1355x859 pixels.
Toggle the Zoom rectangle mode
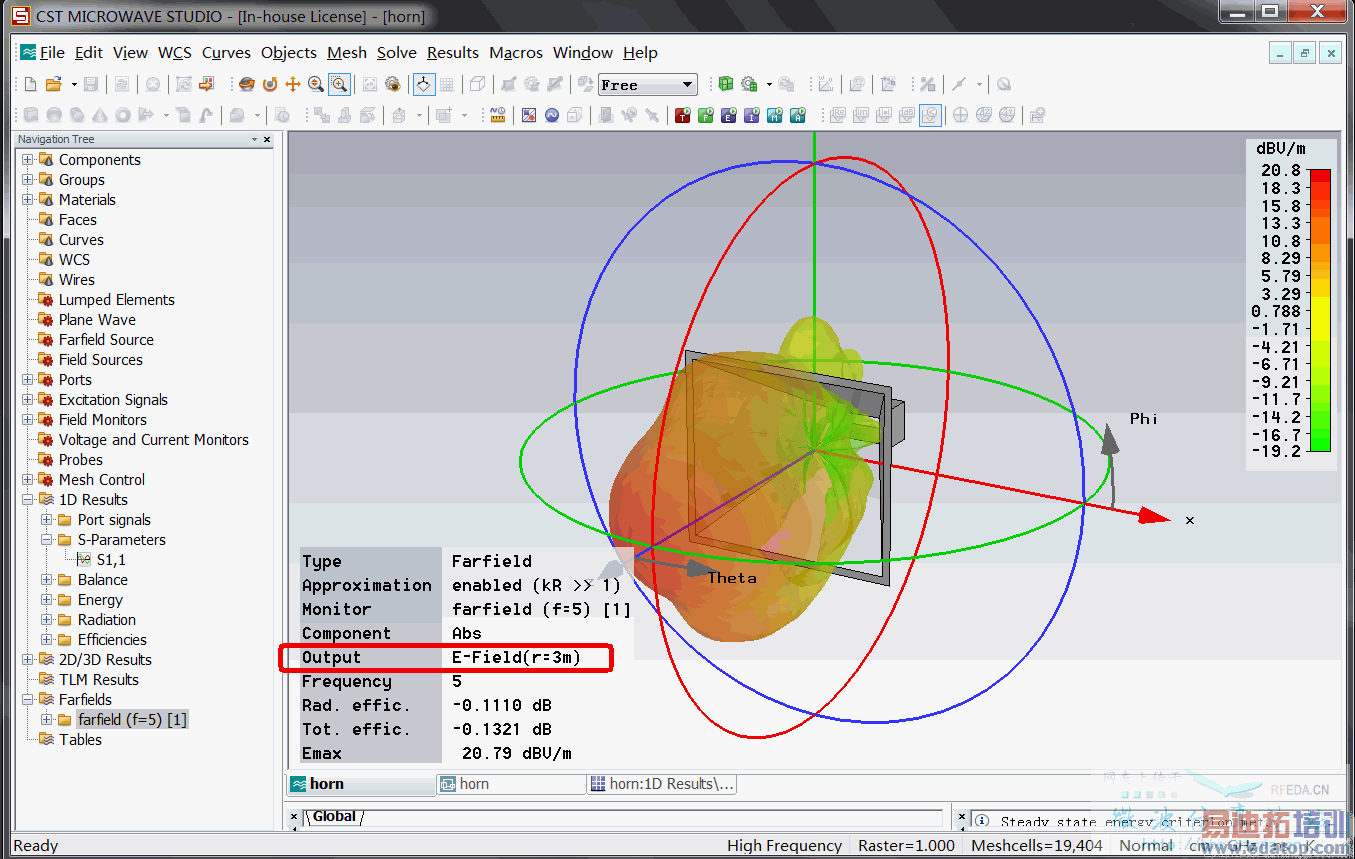tap(340, 85)
